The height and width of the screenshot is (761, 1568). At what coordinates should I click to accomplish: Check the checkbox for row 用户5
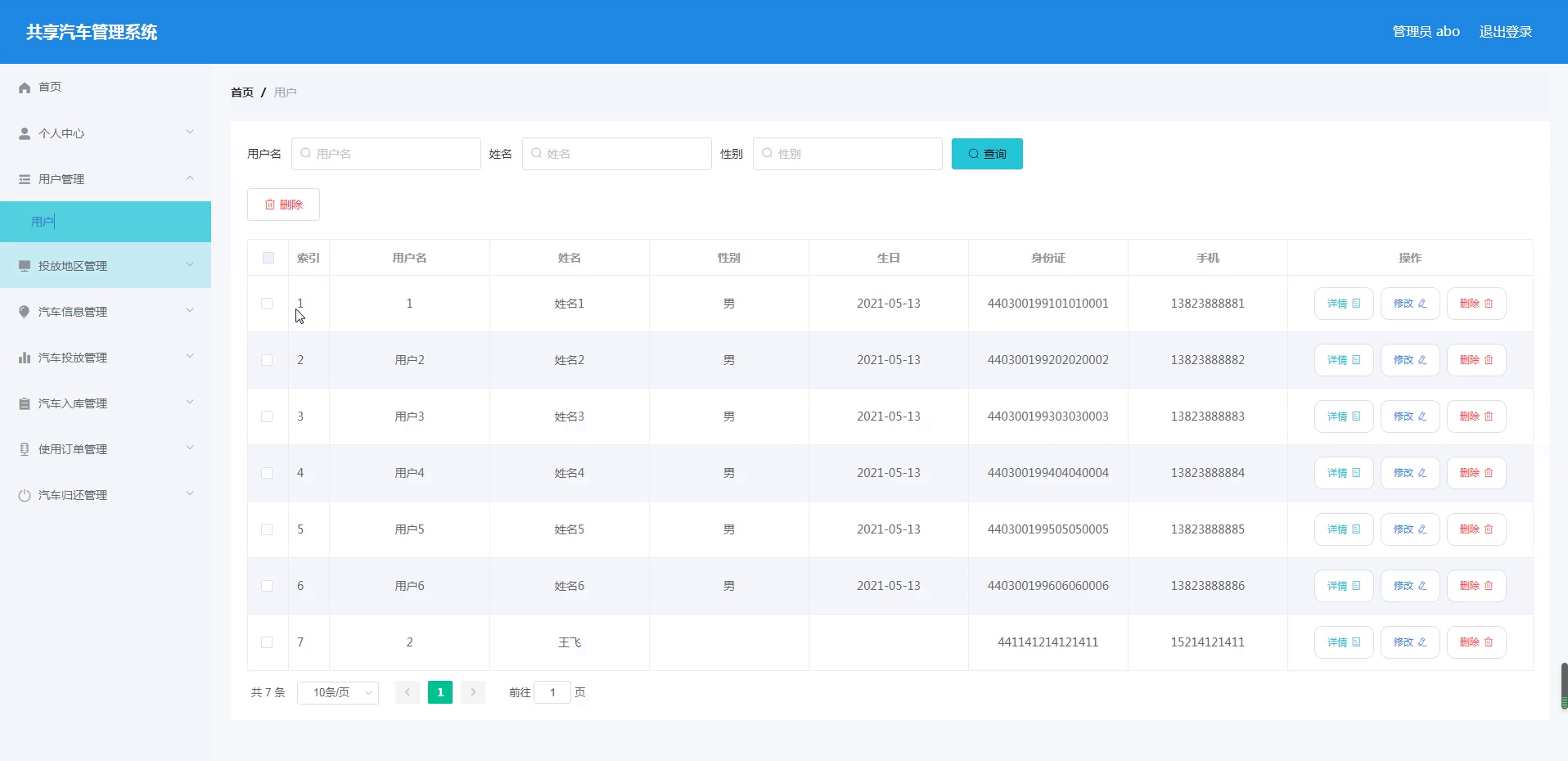click(x=267, y=529)
